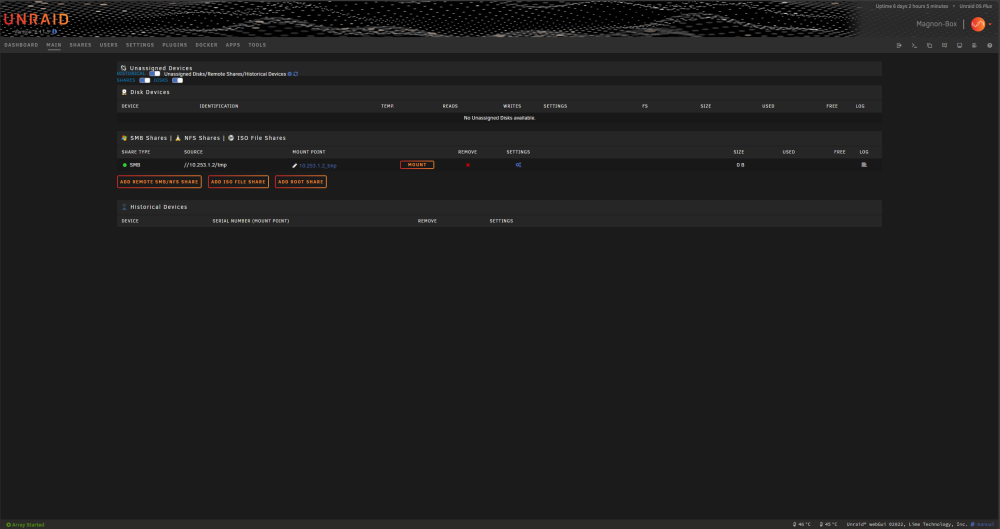Click Add ISO File Share button
1000x529 pixels.
click(x=239, y=182)
